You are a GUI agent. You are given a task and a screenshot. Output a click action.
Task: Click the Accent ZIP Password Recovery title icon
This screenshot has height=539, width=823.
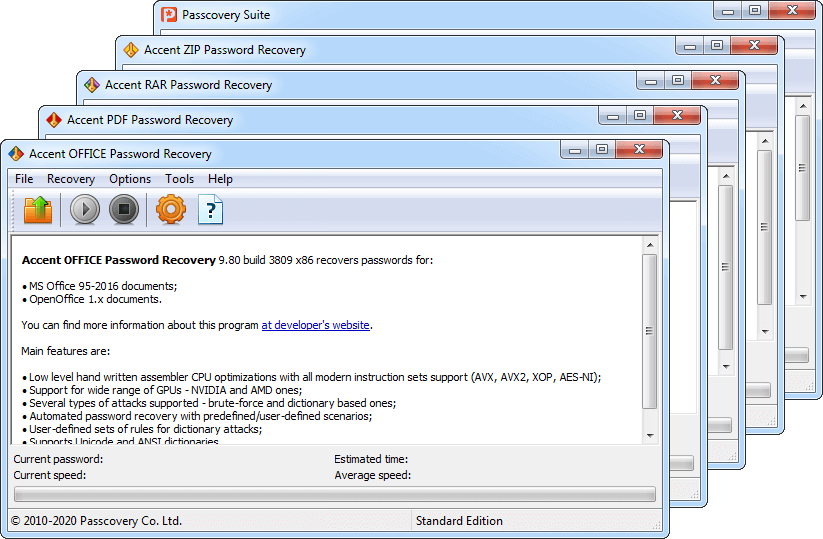coord(131,50)
